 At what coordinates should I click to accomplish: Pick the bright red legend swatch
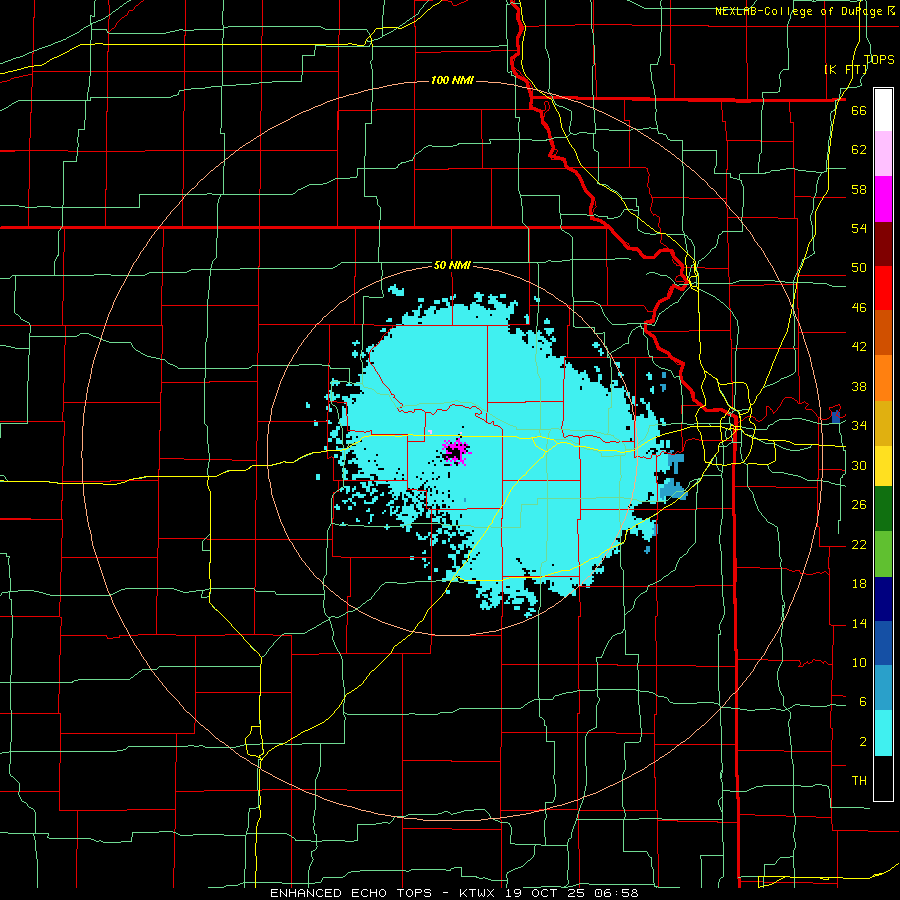tap(883, 288)
